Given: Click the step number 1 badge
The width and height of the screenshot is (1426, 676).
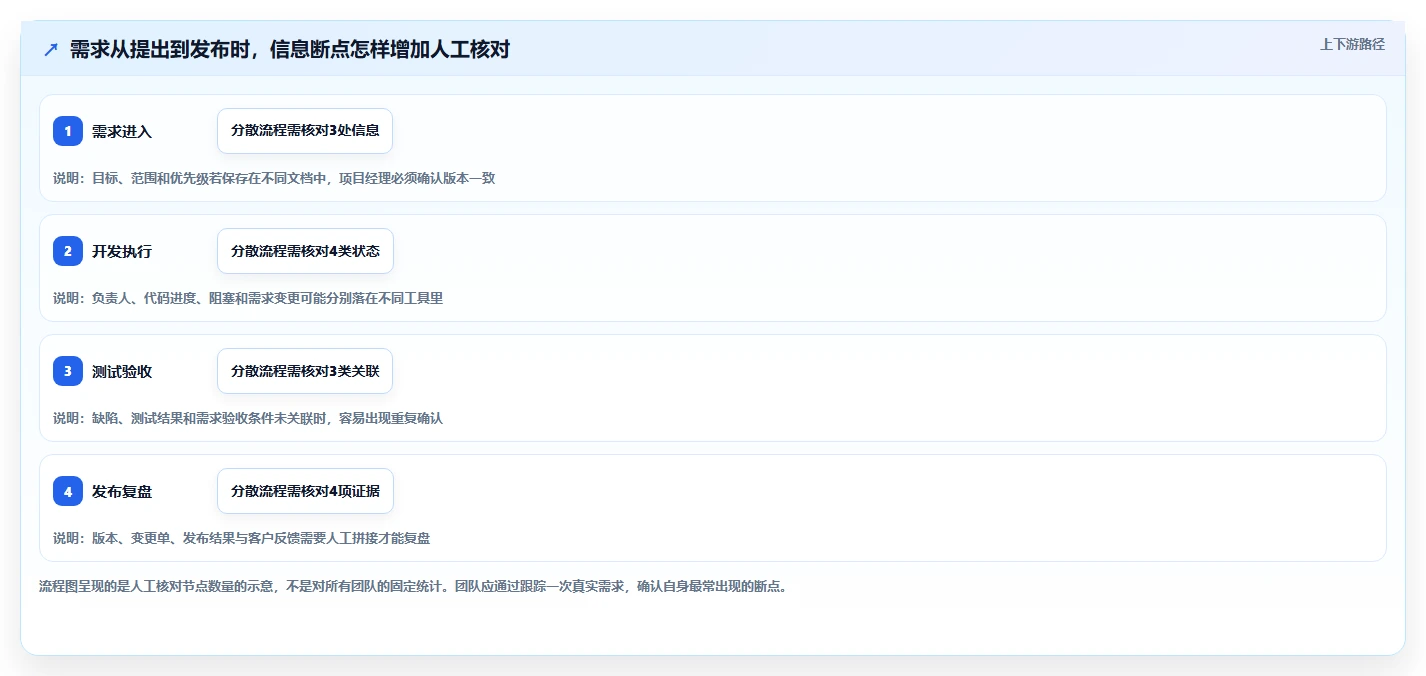Looking at the screenshot, I should tap(68, 131).
